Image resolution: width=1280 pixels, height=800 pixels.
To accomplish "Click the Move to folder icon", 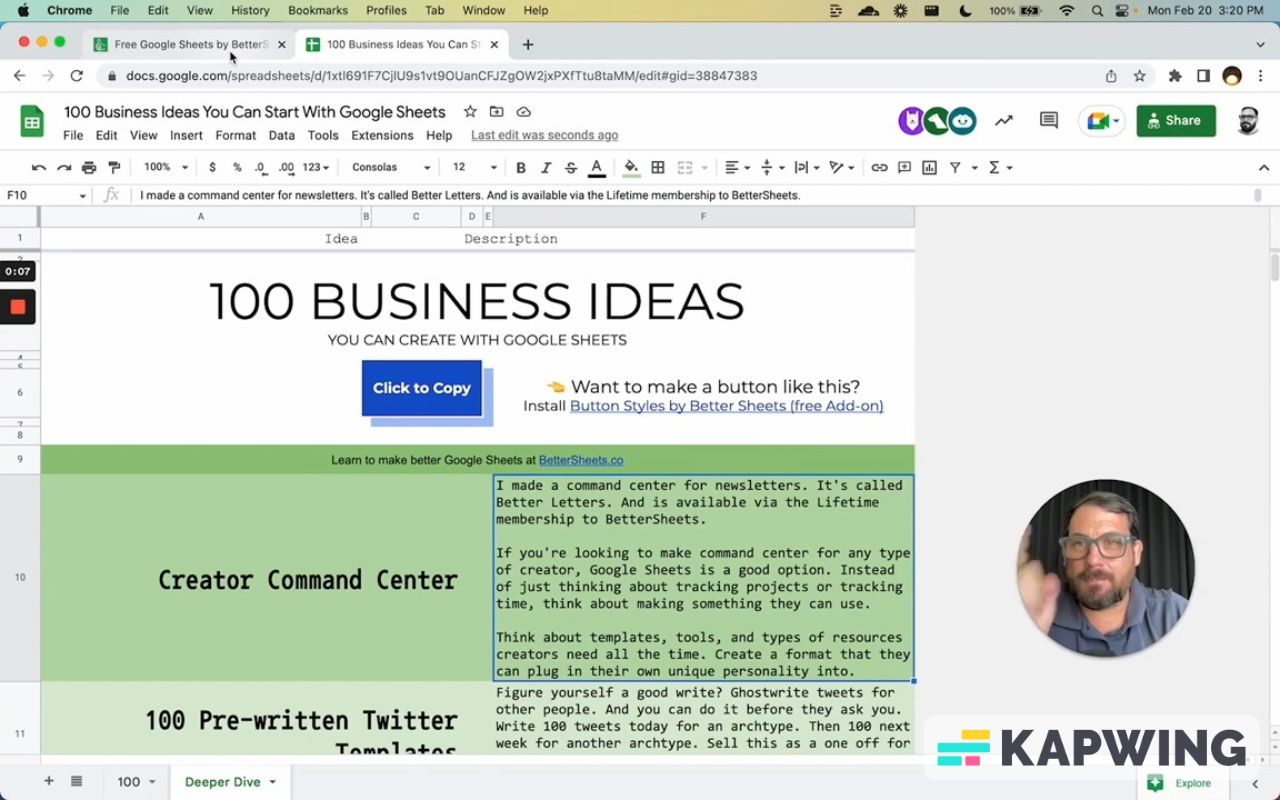I will (497, 112).
